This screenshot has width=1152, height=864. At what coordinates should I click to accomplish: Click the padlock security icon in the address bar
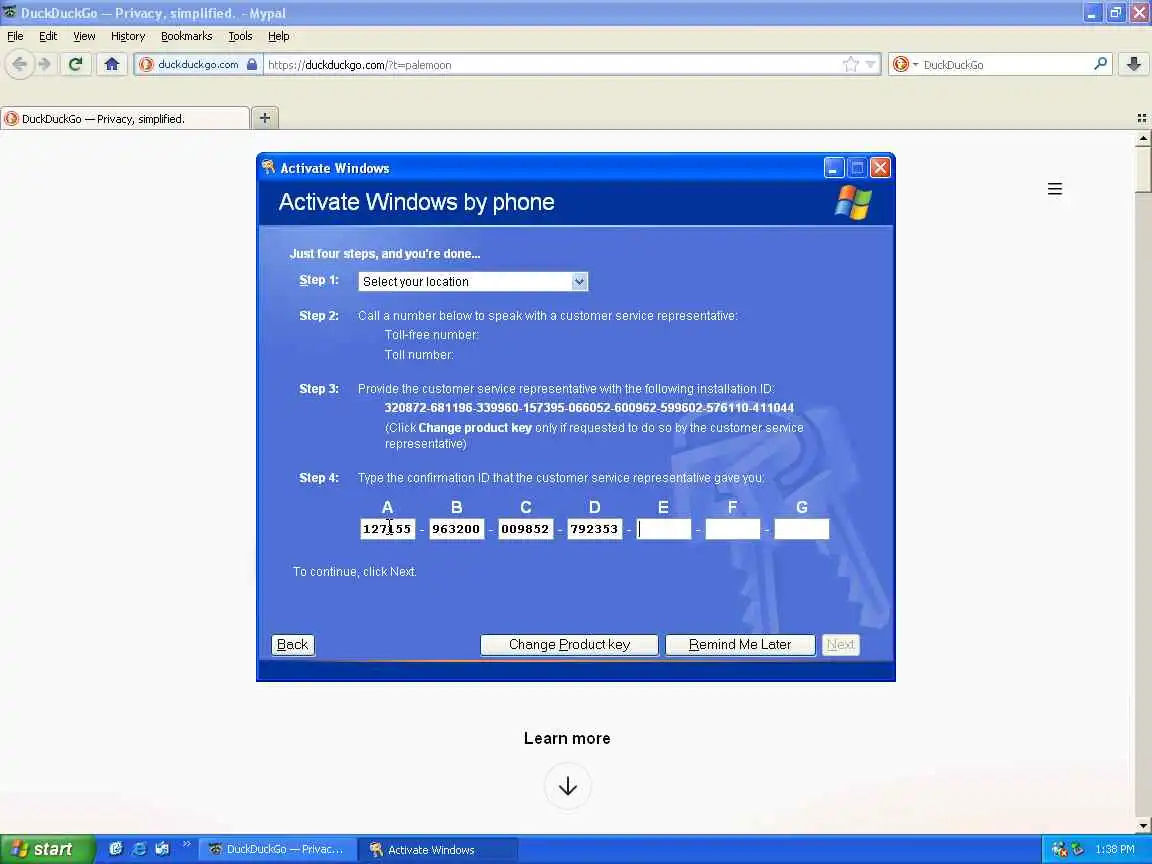pos(252,65)
